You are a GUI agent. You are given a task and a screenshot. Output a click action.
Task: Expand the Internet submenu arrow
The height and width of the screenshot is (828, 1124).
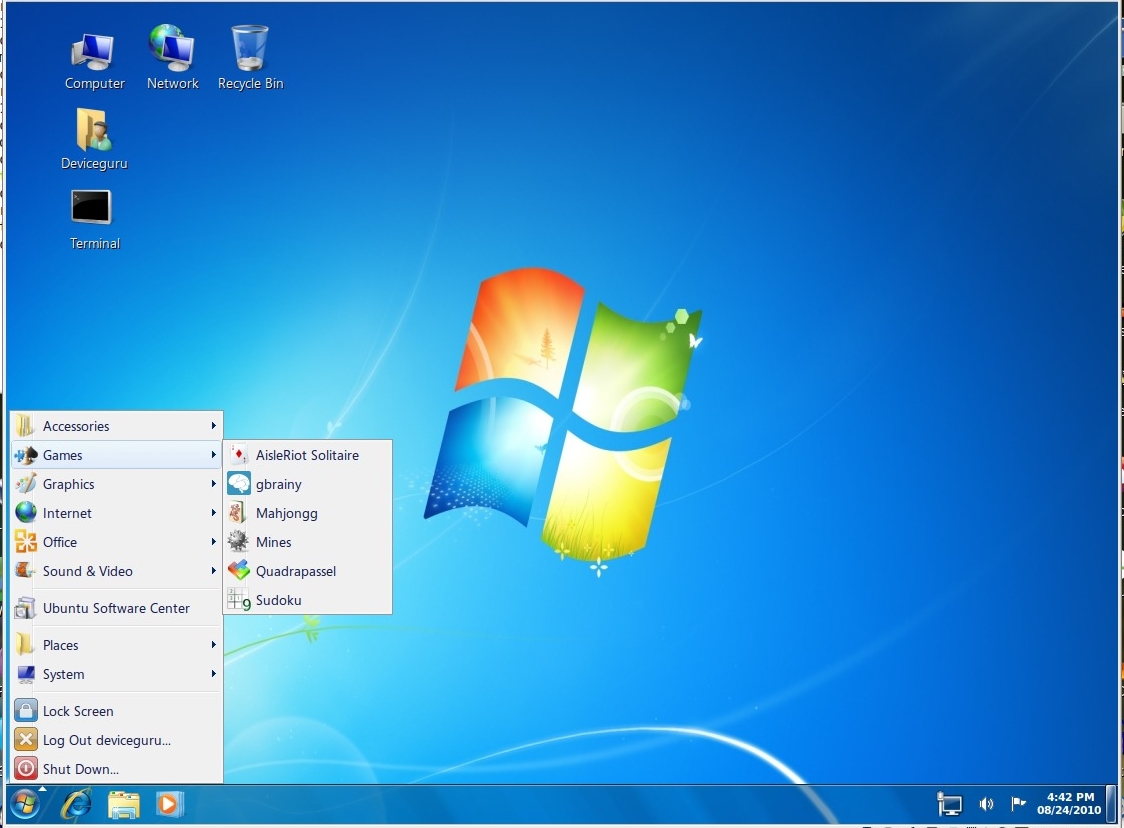click(x=213, y=513)
